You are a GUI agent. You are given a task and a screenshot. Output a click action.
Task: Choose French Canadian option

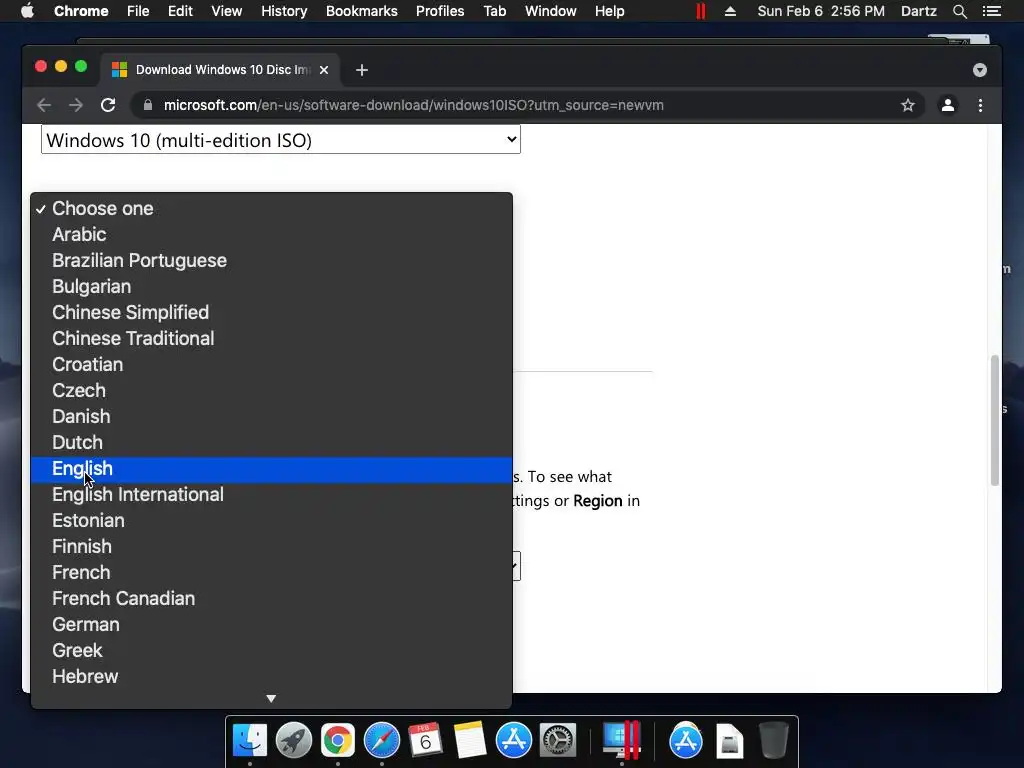pyautogui.click(x=271, y=599)
